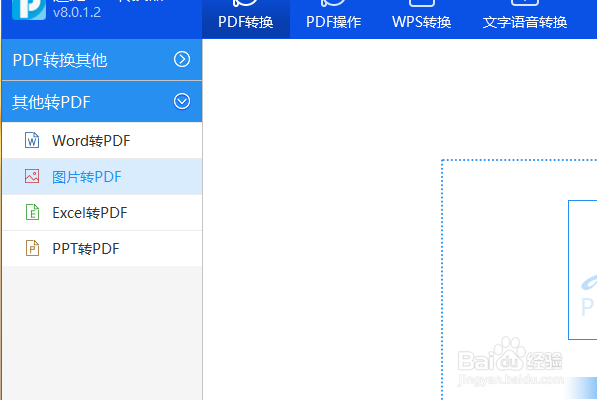Select the 文字语音转换 tab

(x=525, y=19)
